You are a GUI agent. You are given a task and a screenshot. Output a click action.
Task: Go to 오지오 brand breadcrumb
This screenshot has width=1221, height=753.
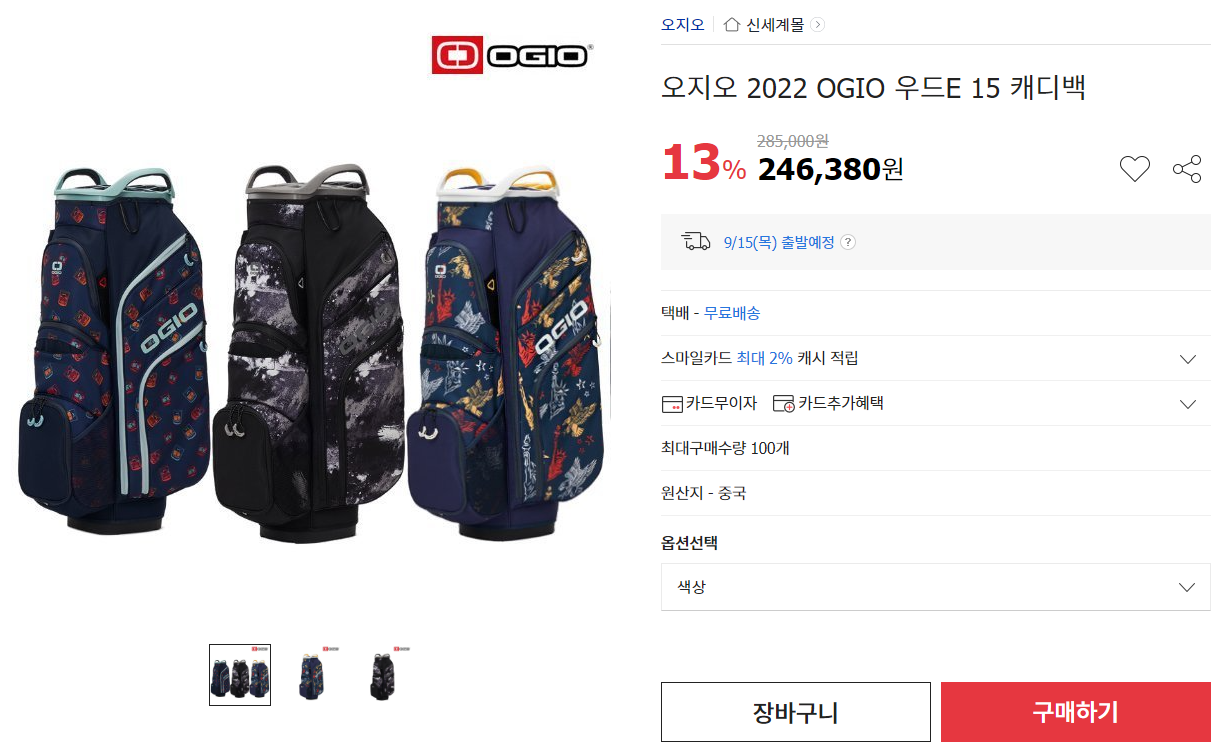[x=683, y=25]
